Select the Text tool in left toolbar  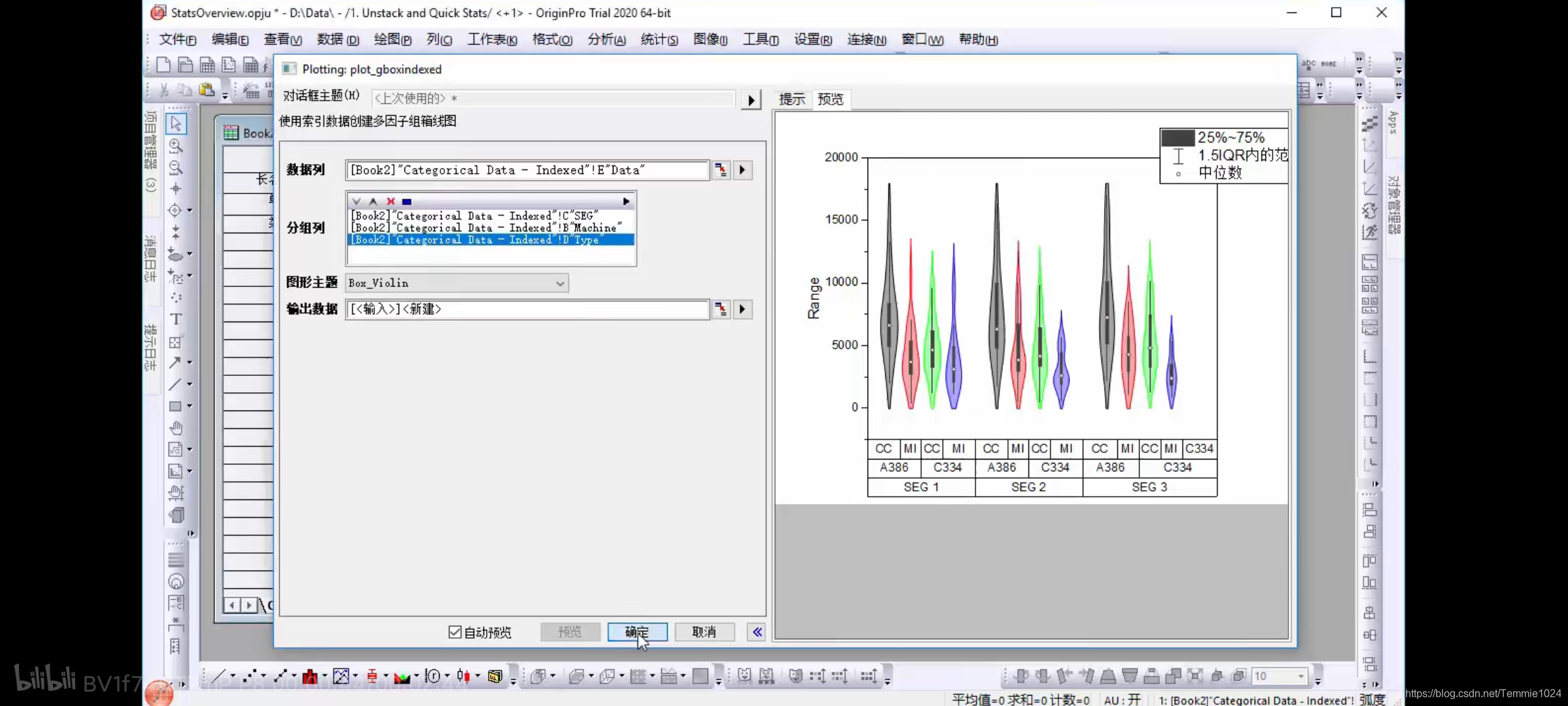click(176, 319)
